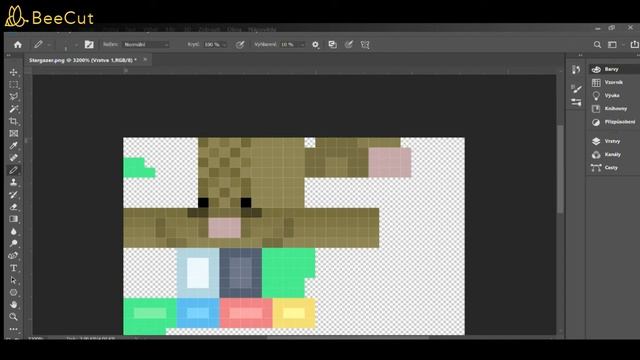The height and width of the screenshot is (360, 640).
Task: Open the search icon in options bar
Action: click(597, 44)
